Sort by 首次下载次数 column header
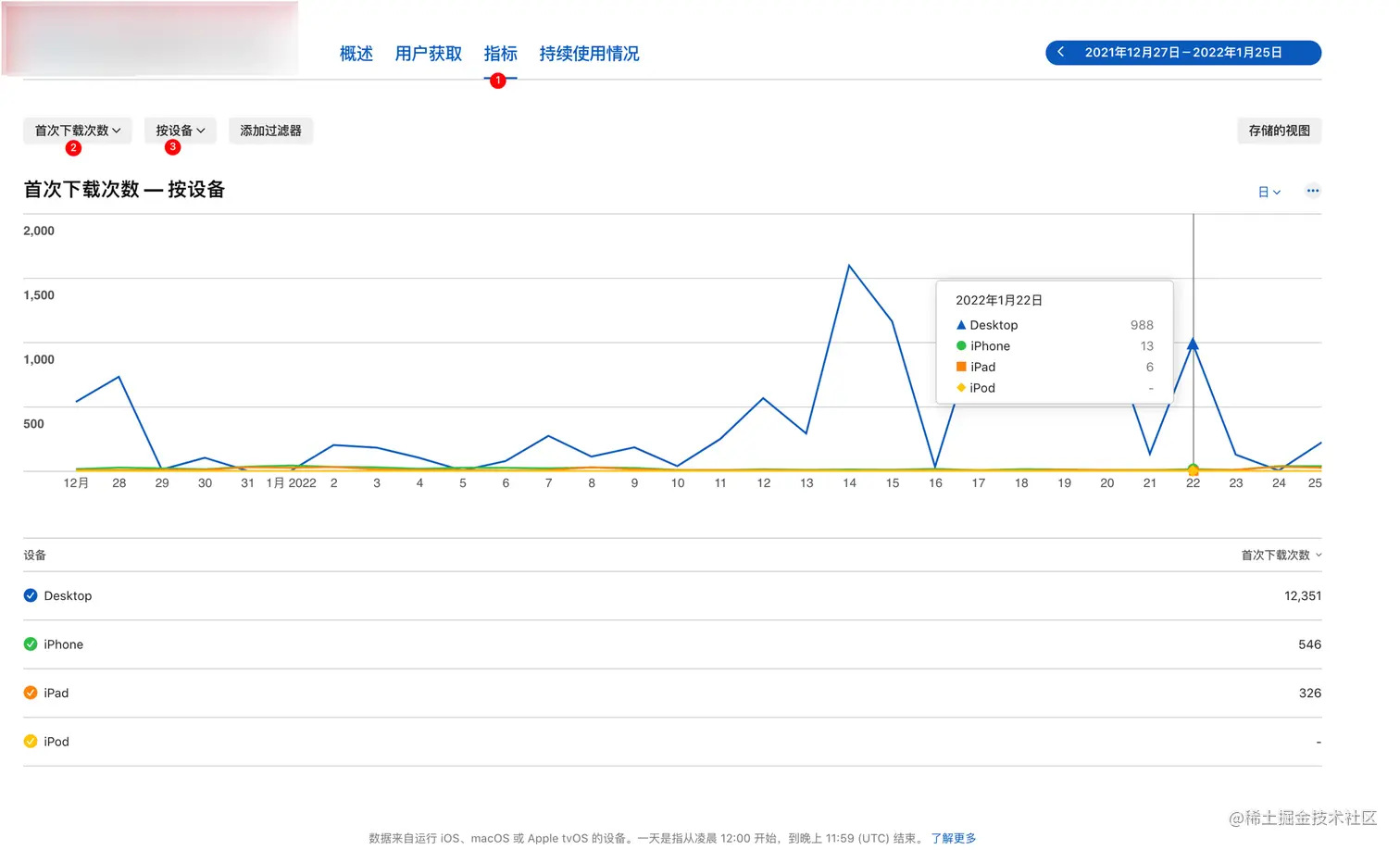Image resolution: width=1400 pixels, height=850 pixels. point(1281,556)
